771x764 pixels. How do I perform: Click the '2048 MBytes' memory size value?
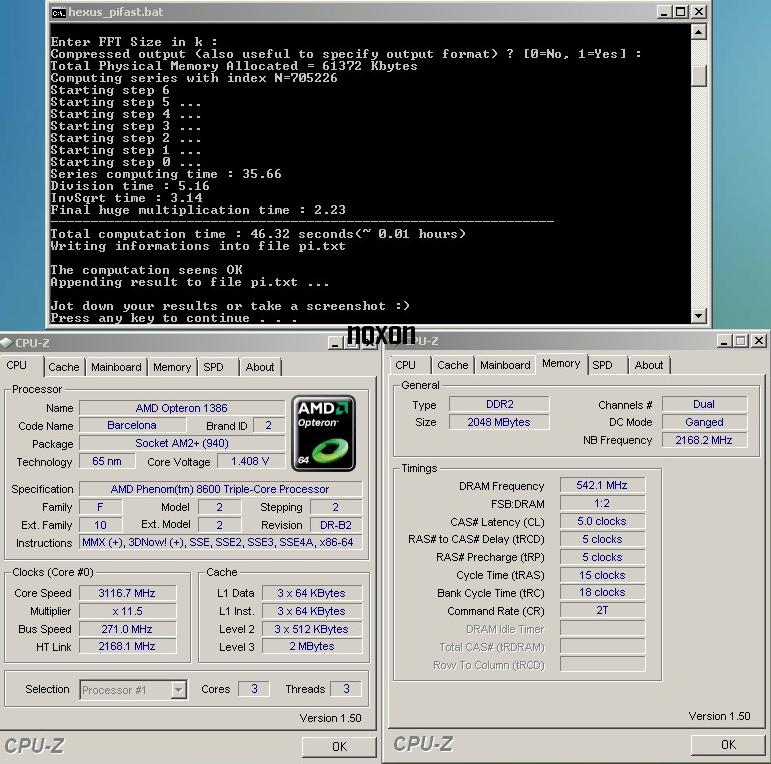pos(499,422)
